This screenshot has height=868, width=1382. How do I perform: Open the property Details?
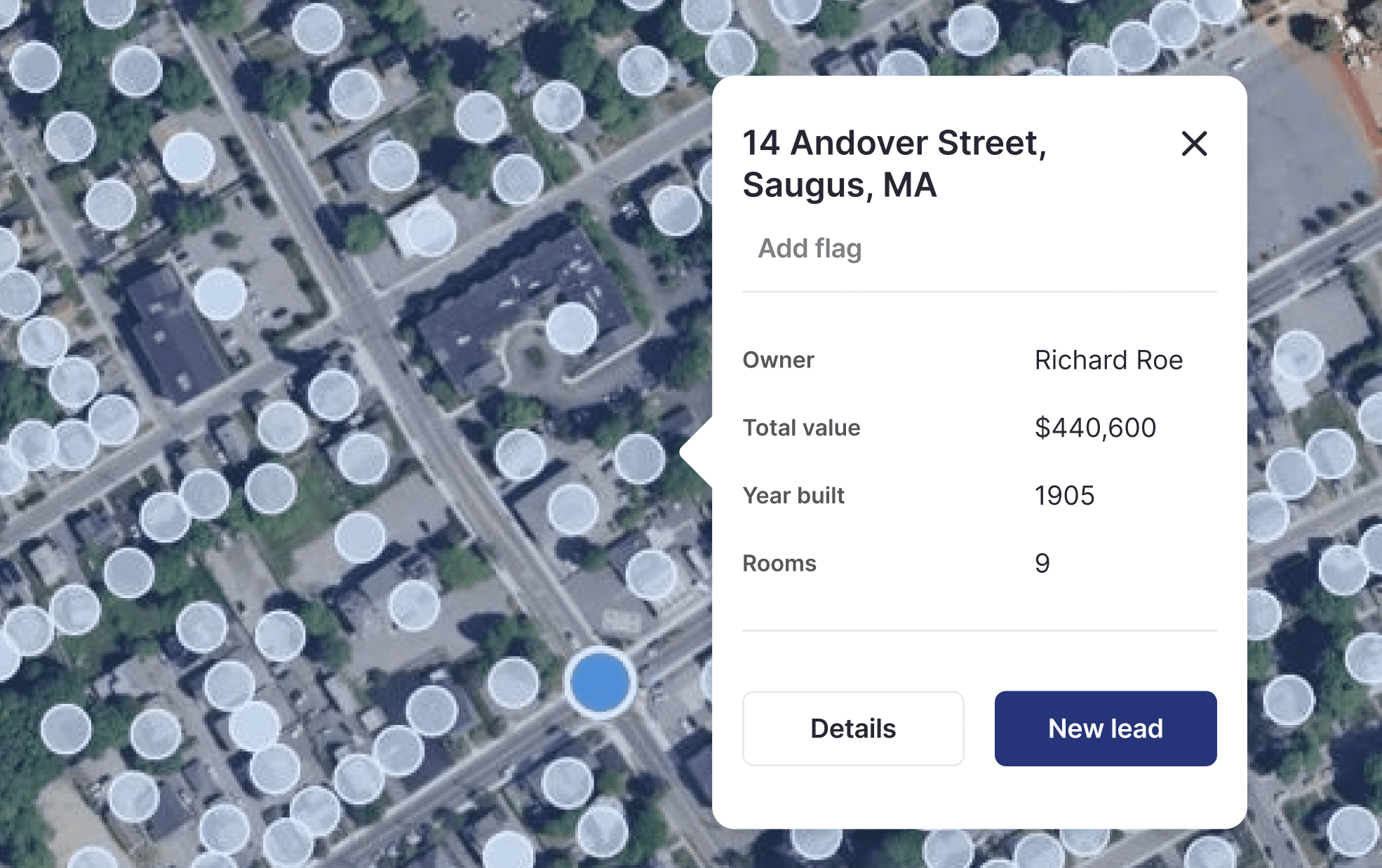853,728
